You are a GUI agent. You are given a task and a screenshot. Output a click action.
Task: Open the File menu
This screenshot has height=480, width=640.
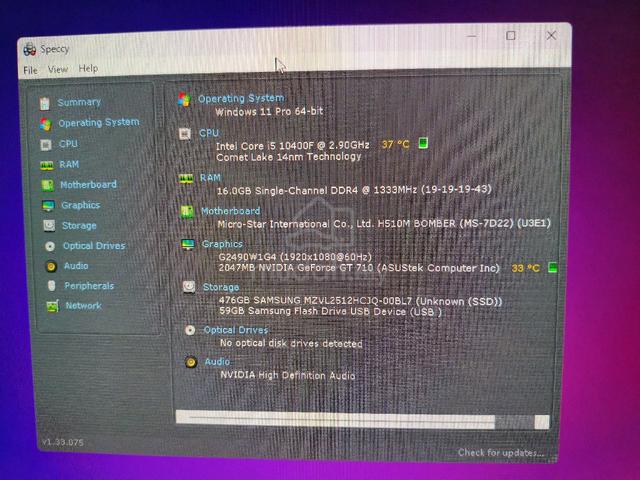tap(30, 70)
